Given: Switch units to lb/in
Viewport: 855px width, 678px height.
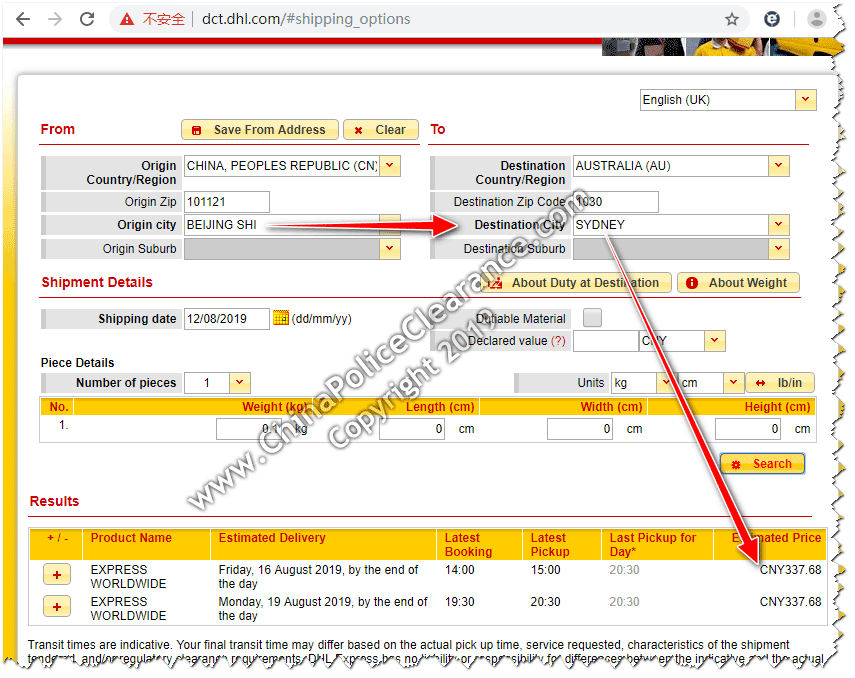Looking at the screenshot, I should coord(780,383).
